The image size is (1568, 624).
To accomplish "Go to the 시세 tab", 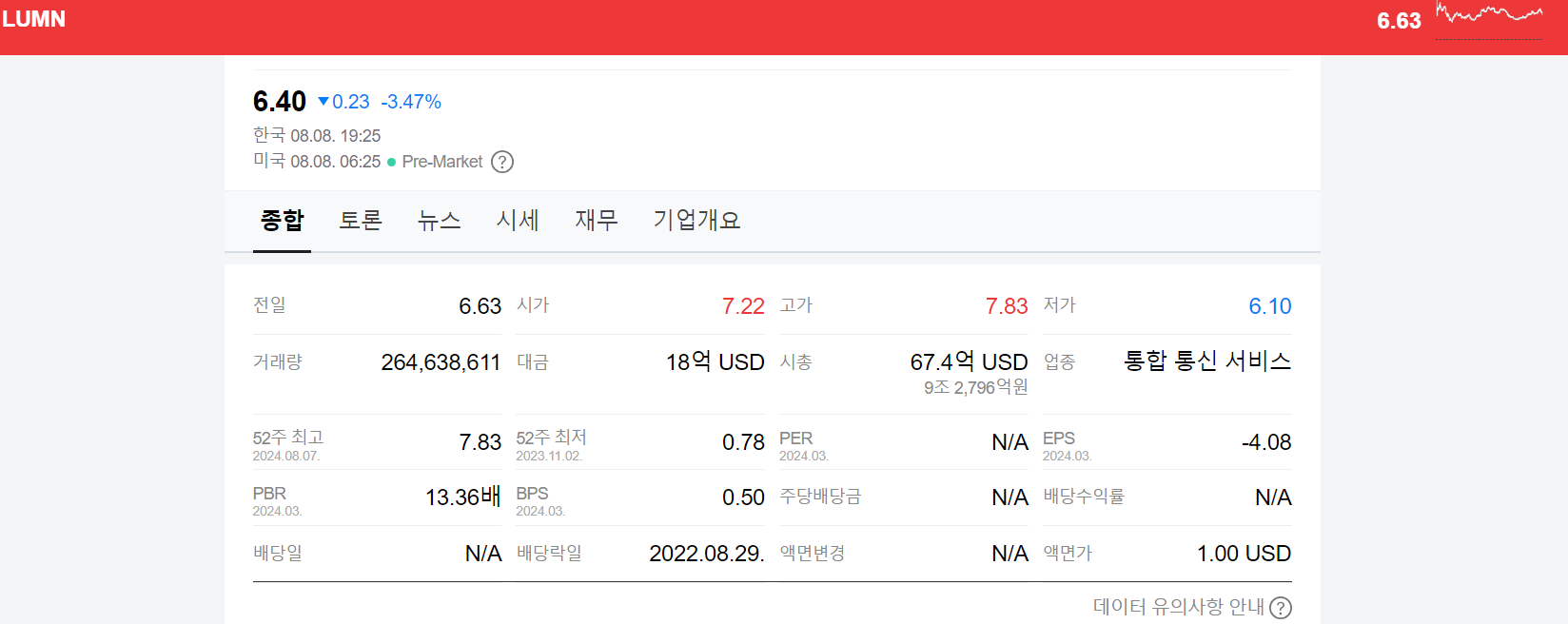I will coord(518,221).
